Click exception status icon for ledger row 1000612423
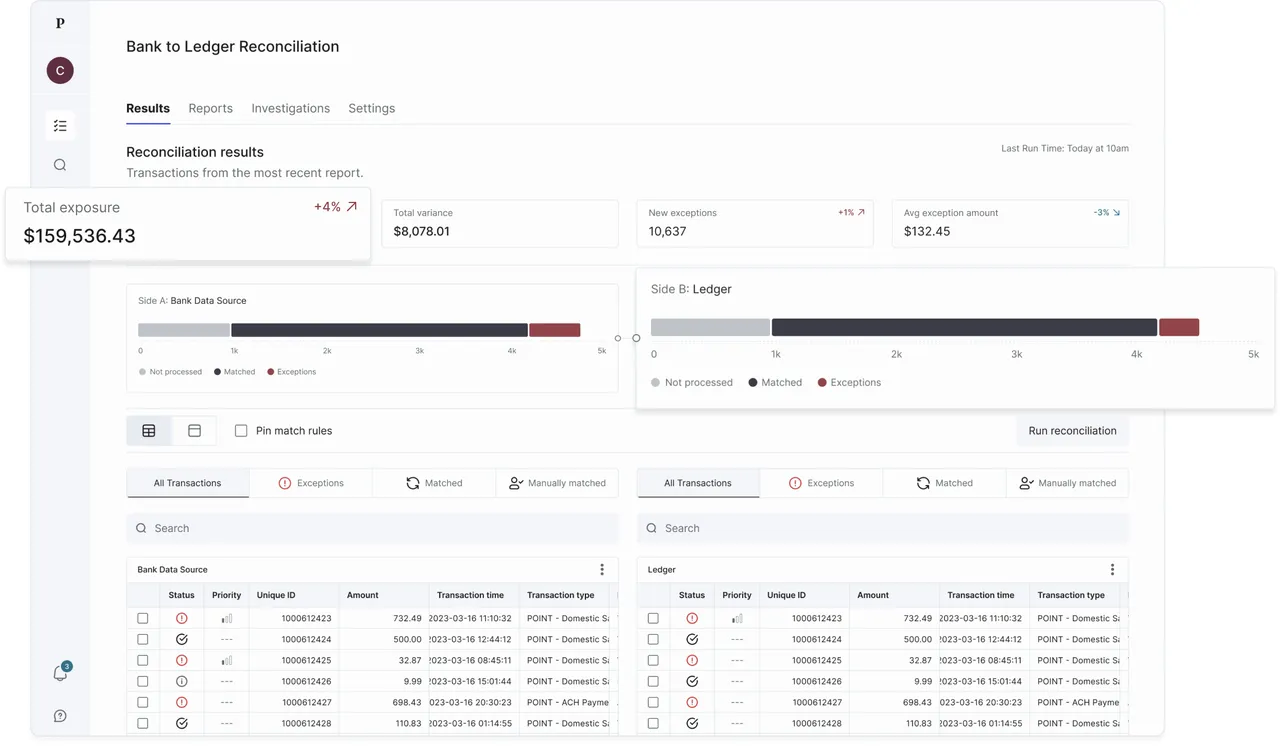Viewport: 1280px width, 746px height. pyautogui.click(x=692, y=619)
